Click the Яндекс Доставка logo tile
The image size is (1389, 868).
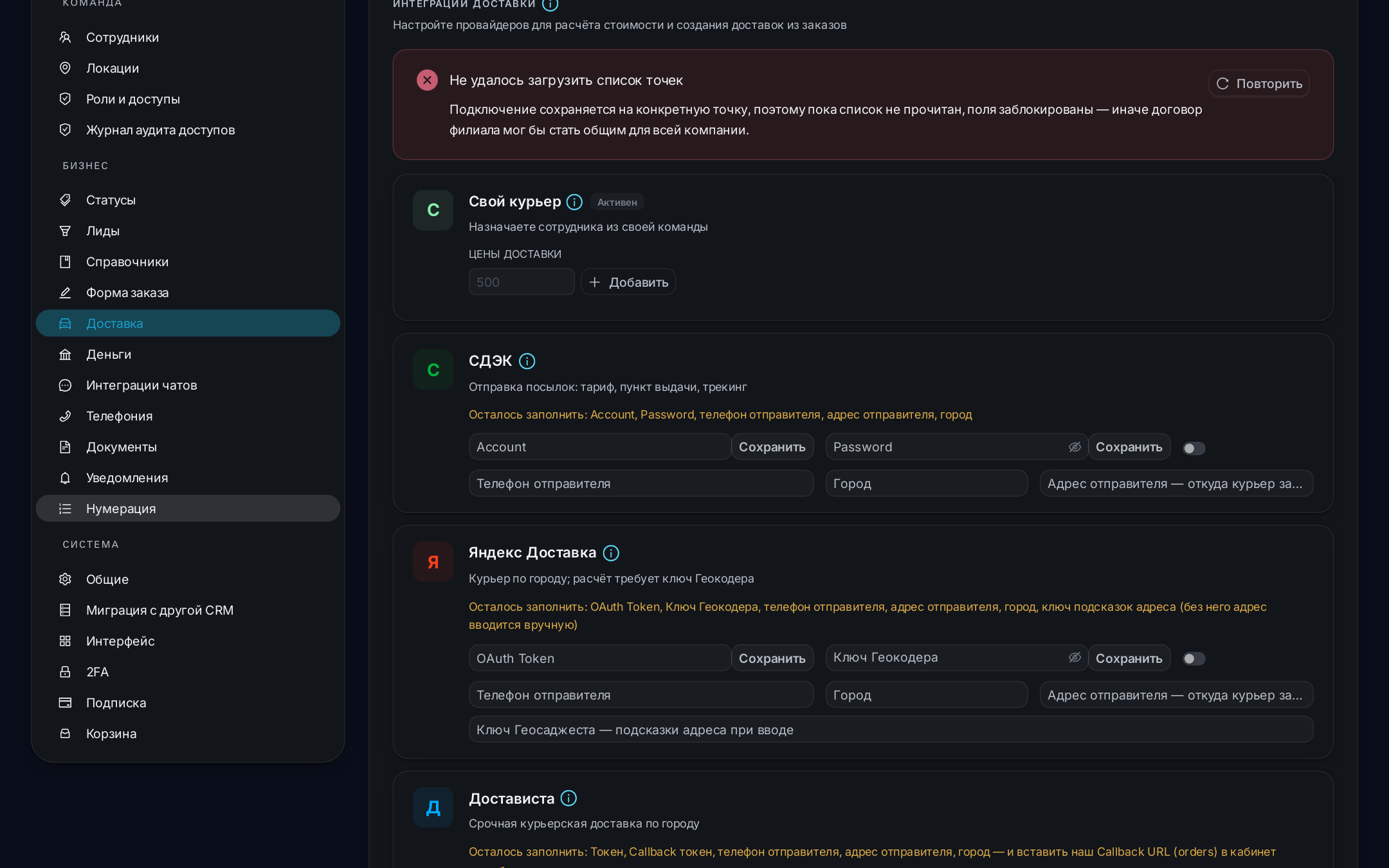click(x=433, y=561)
